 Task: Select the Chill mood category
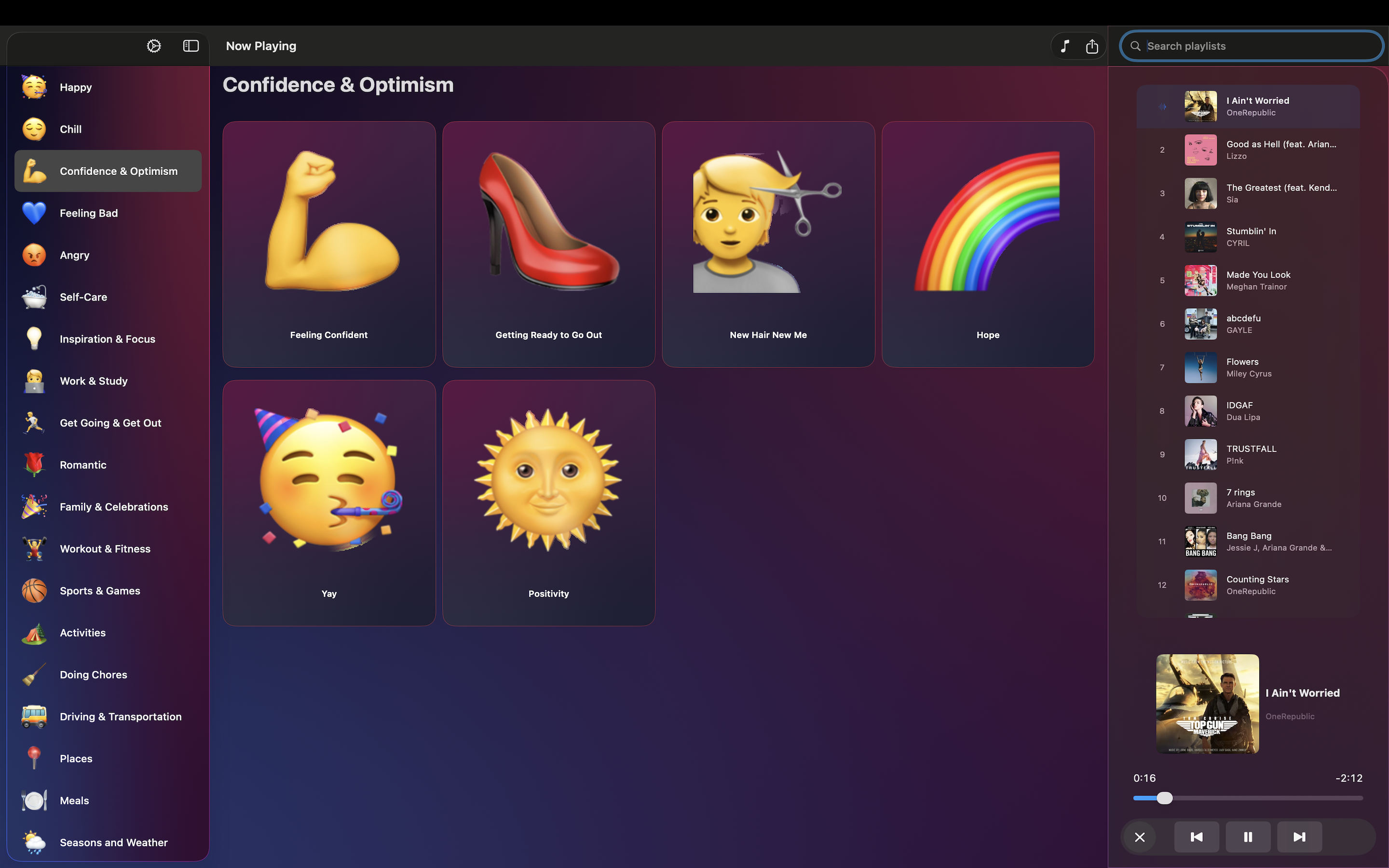pos(70,129)
